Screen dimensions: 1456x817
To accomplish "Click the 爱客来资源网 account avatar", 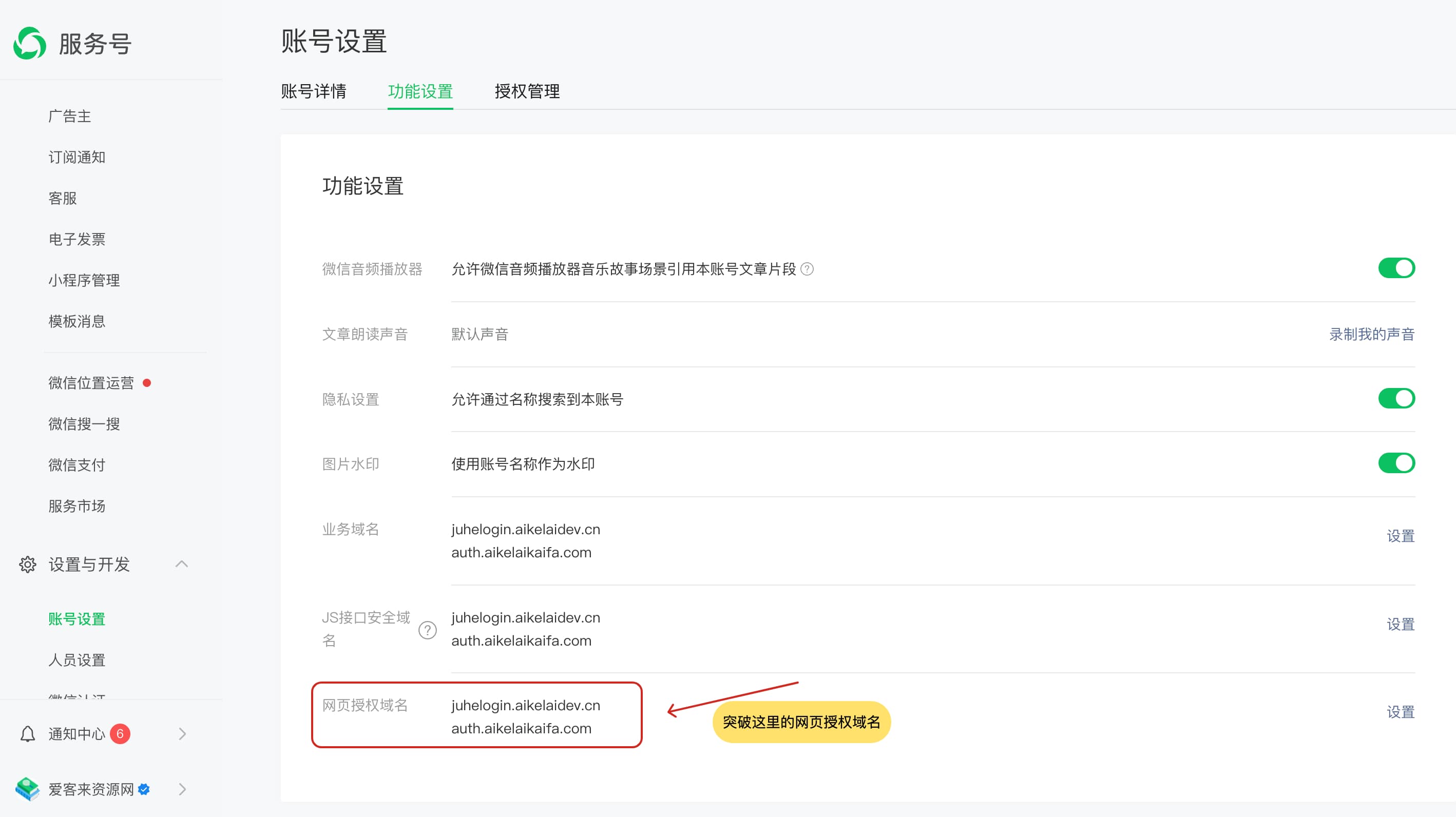I will pyautogui.click(x=27, y=789).
